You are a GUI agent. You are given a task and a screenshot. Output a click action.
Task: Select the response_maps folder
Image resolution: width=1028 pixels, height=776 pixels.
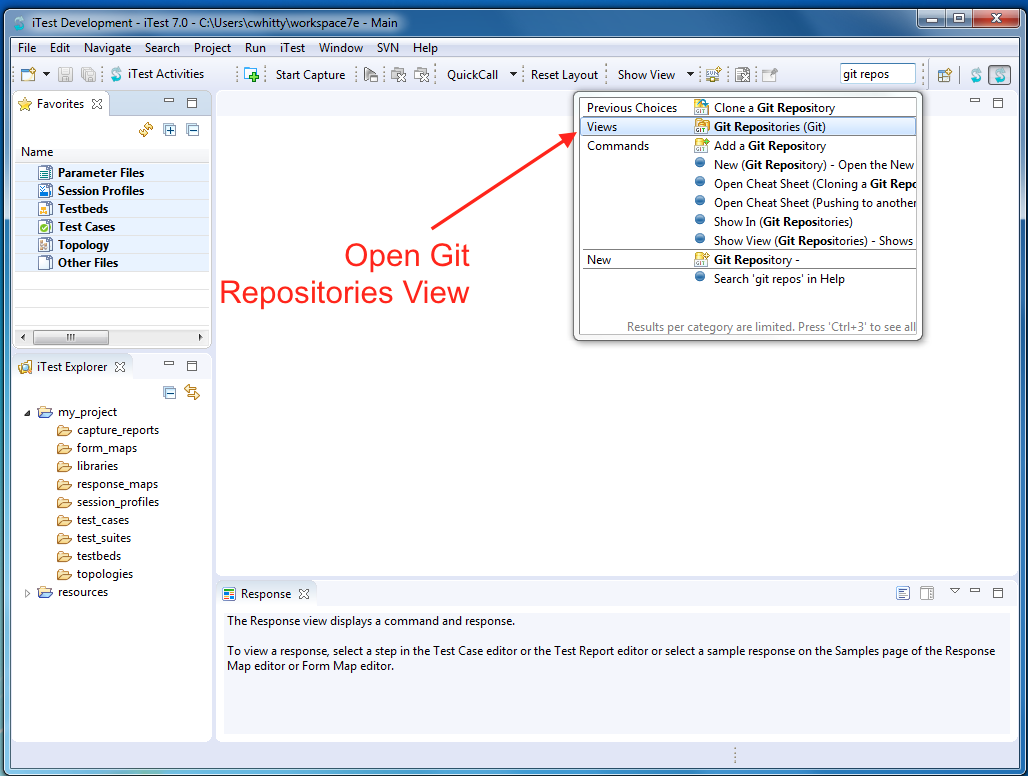pyautogui.click(x=108, y=484)
